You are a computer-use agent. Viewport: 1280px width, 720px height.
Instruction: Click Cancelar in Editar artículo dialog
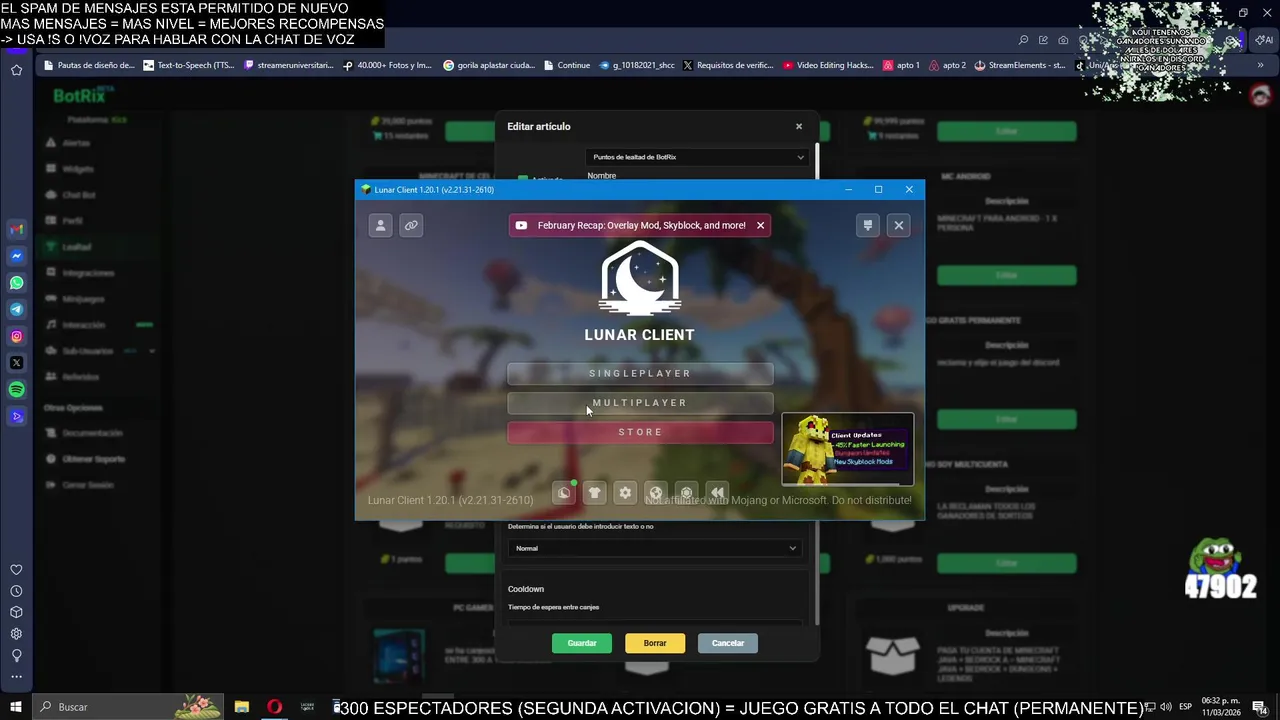[728, 643]
